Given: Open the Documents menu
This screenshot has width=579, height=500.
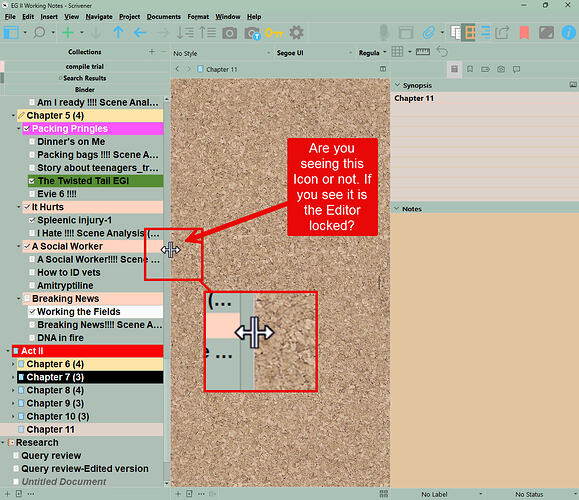Looking at the screenshot, I should (x=164, y=17).
